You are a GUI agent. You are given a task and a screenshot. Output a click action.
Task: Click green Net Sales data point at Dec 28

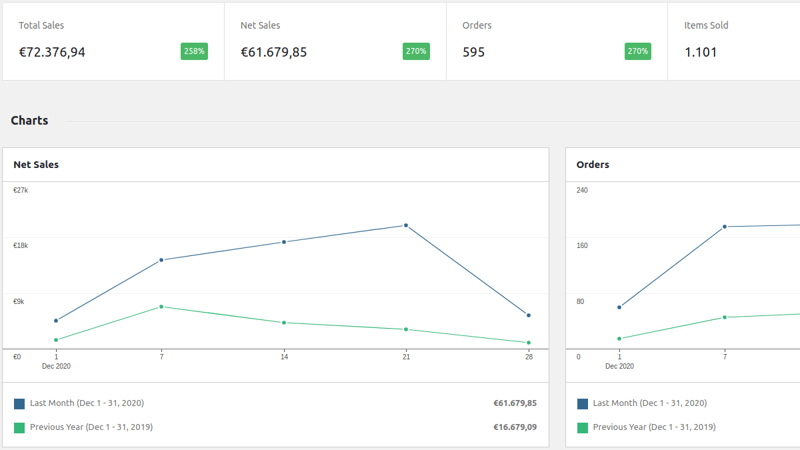coord(529,343)
